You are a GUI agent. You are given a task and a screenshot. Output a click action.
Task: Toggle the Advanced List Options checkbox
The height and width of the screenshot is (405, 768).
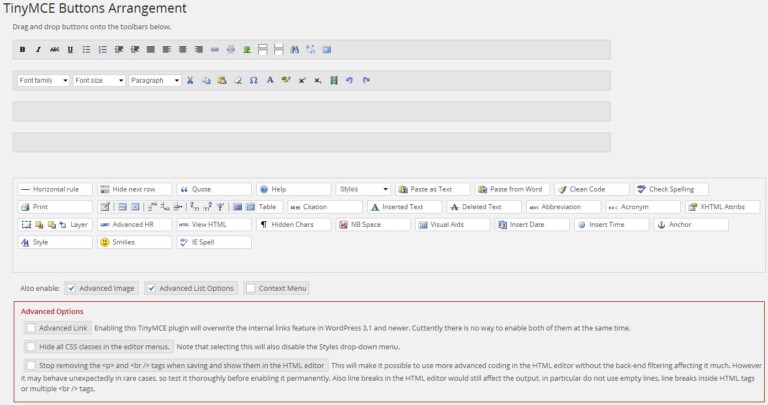[151, 288]
